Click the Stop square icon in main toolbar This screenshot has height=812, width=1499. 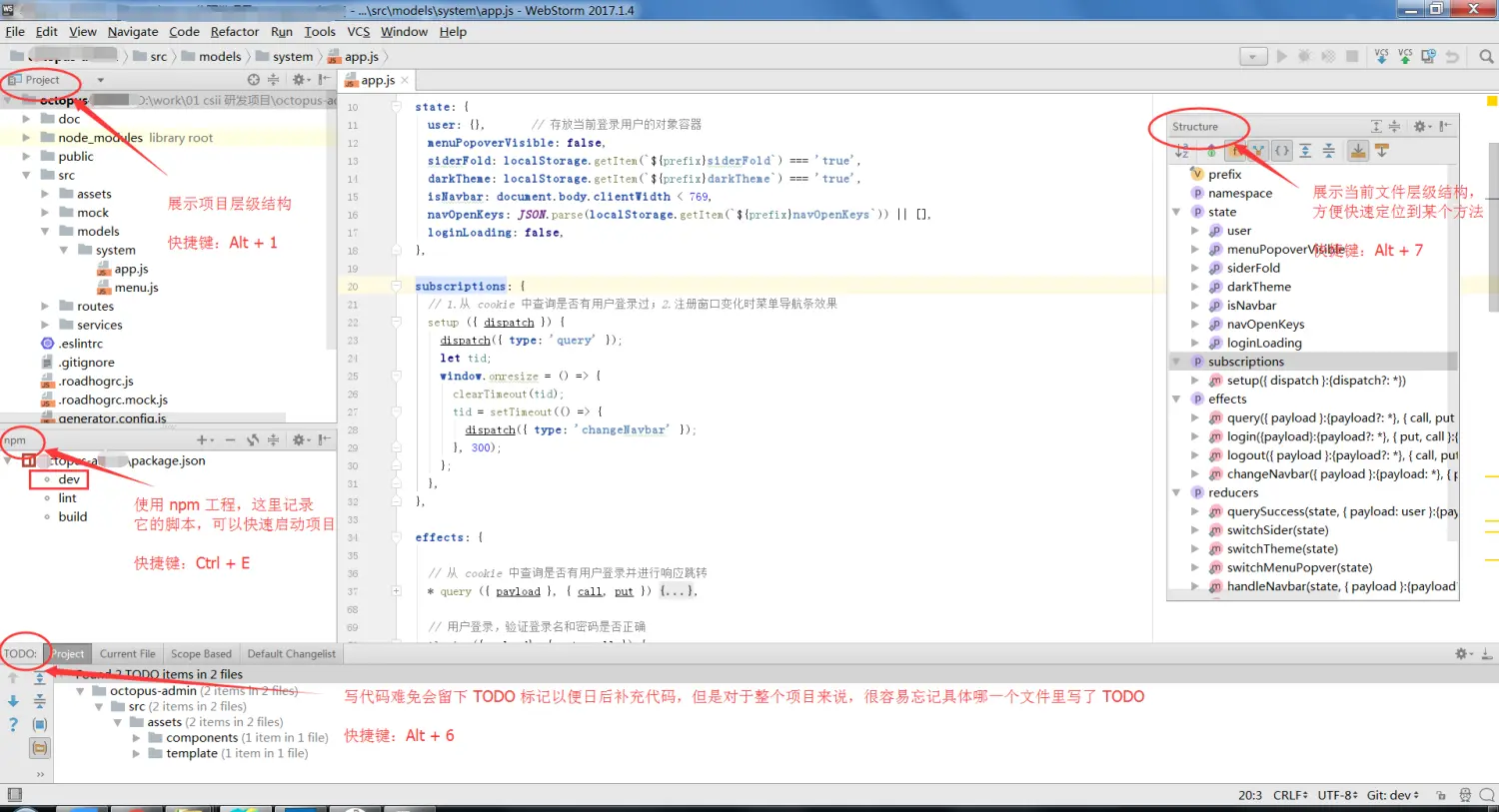click(1352, 56)
